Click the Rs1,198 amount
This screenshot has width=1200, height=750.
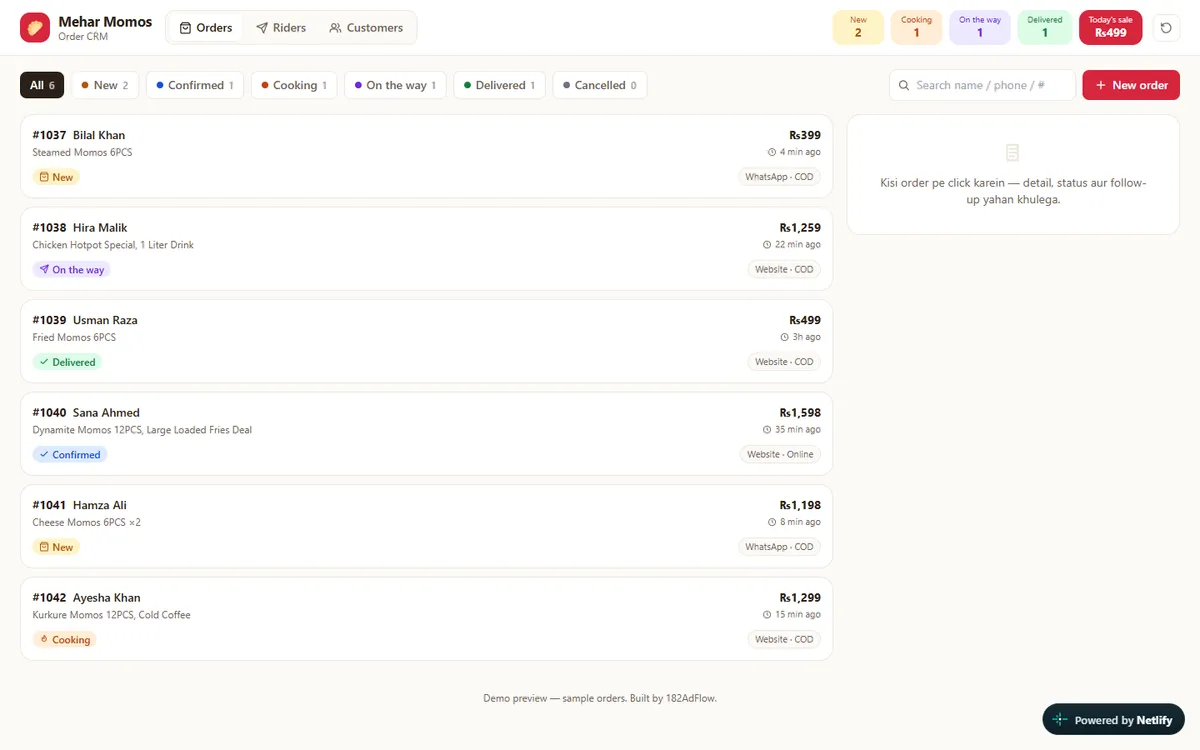(800, 505)
